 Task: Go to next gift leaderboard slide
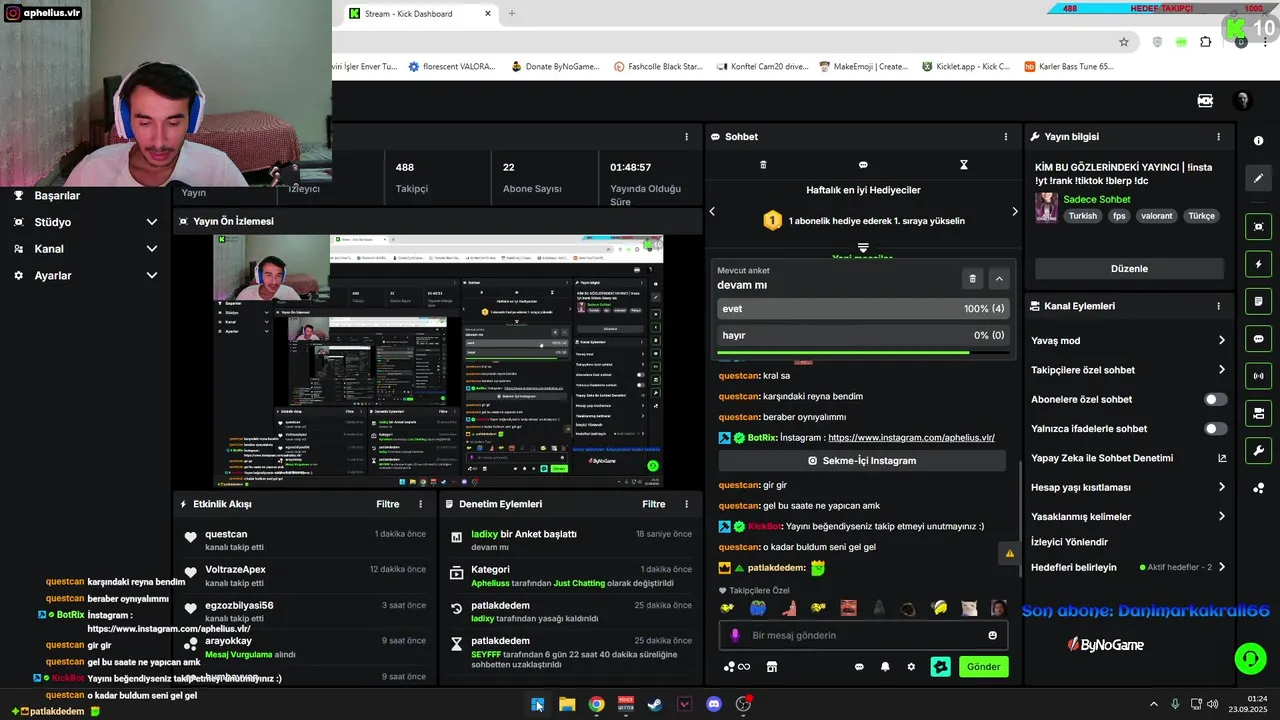coord(1014,211)
